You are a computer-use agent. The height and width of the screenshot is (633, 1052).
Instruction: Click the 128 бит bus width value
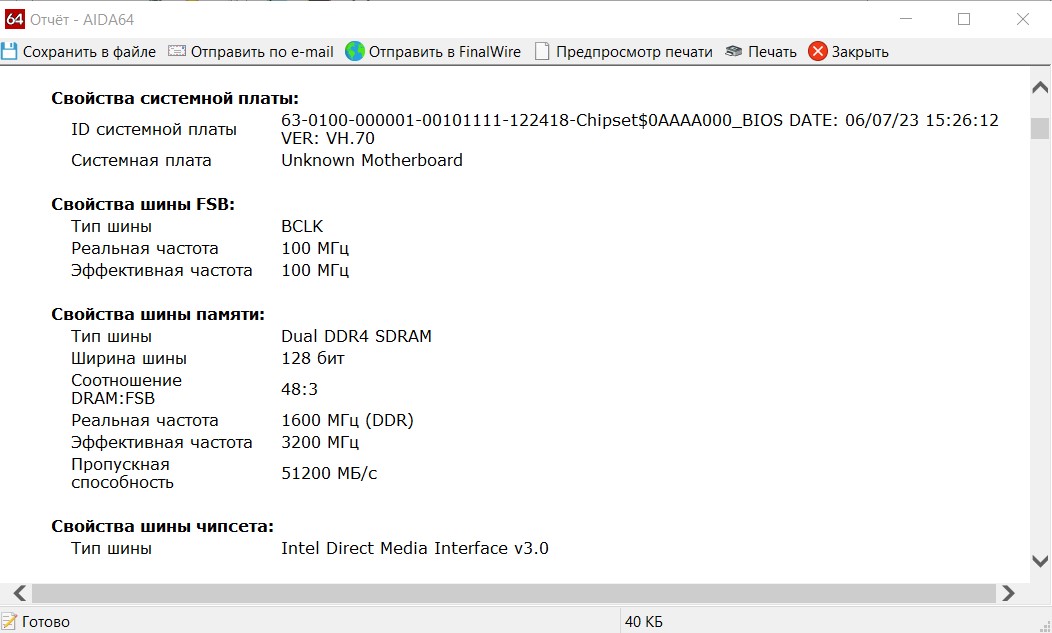pos(313,358)
